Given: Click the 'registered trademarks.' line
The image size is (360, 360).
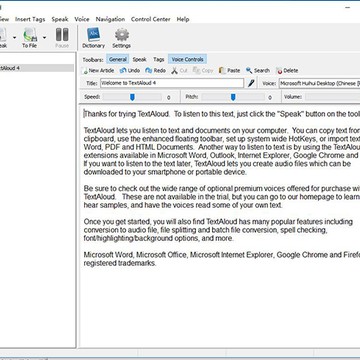Looking at the screenshot, I should tap(120, 263).
